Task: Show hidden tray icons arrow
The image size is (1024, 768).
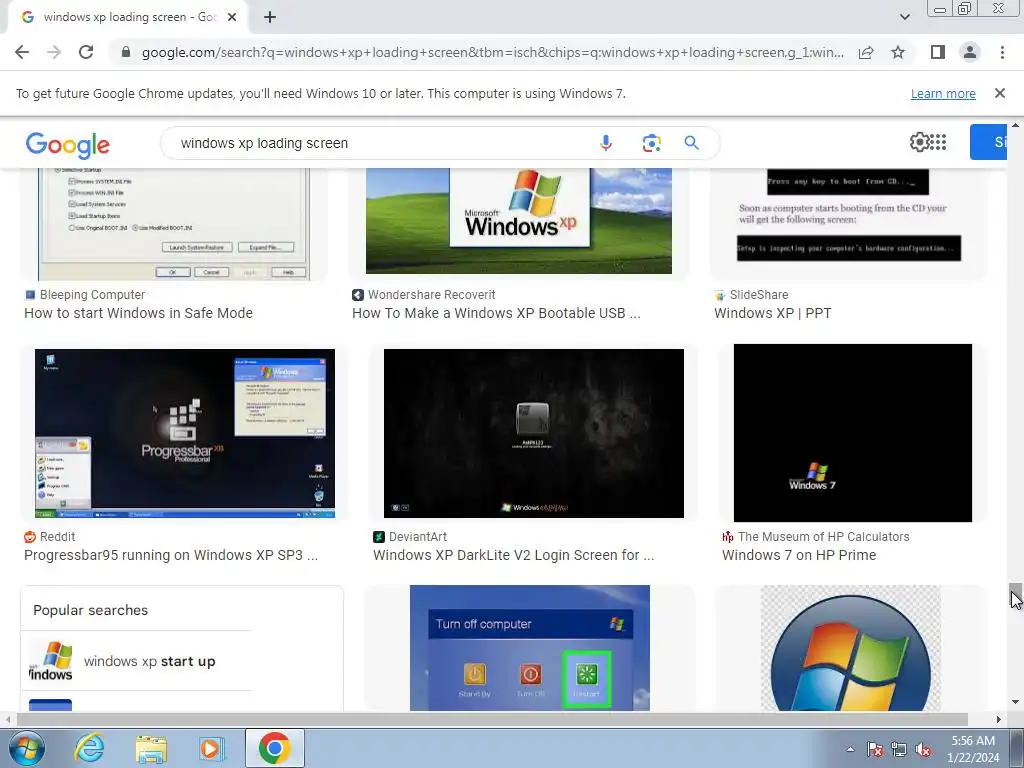Action: [x=850, y=749]
